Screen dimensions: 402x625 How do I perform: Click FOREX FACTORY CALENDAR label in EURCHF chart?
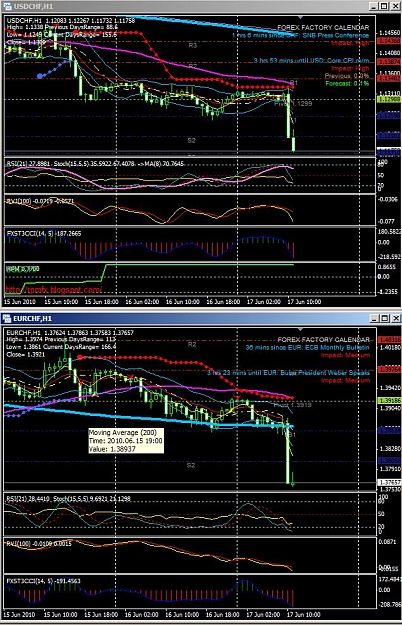click(323, 340)
